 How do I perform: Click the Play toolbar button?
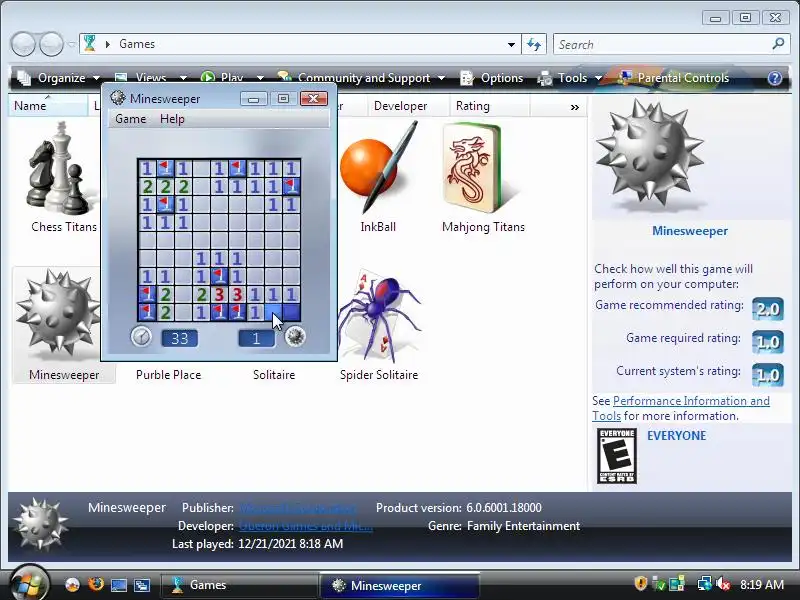[222, 78]
